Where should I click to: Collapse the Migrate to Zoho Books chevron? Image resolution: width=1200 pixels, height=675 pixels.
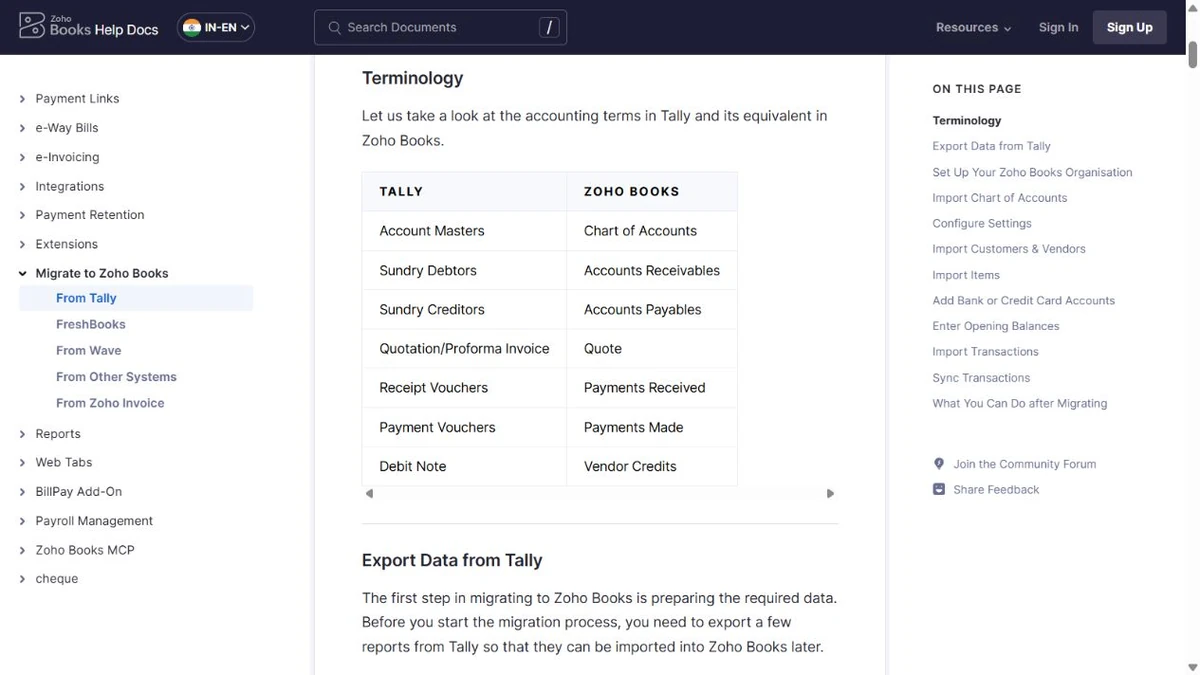(23, 273)
